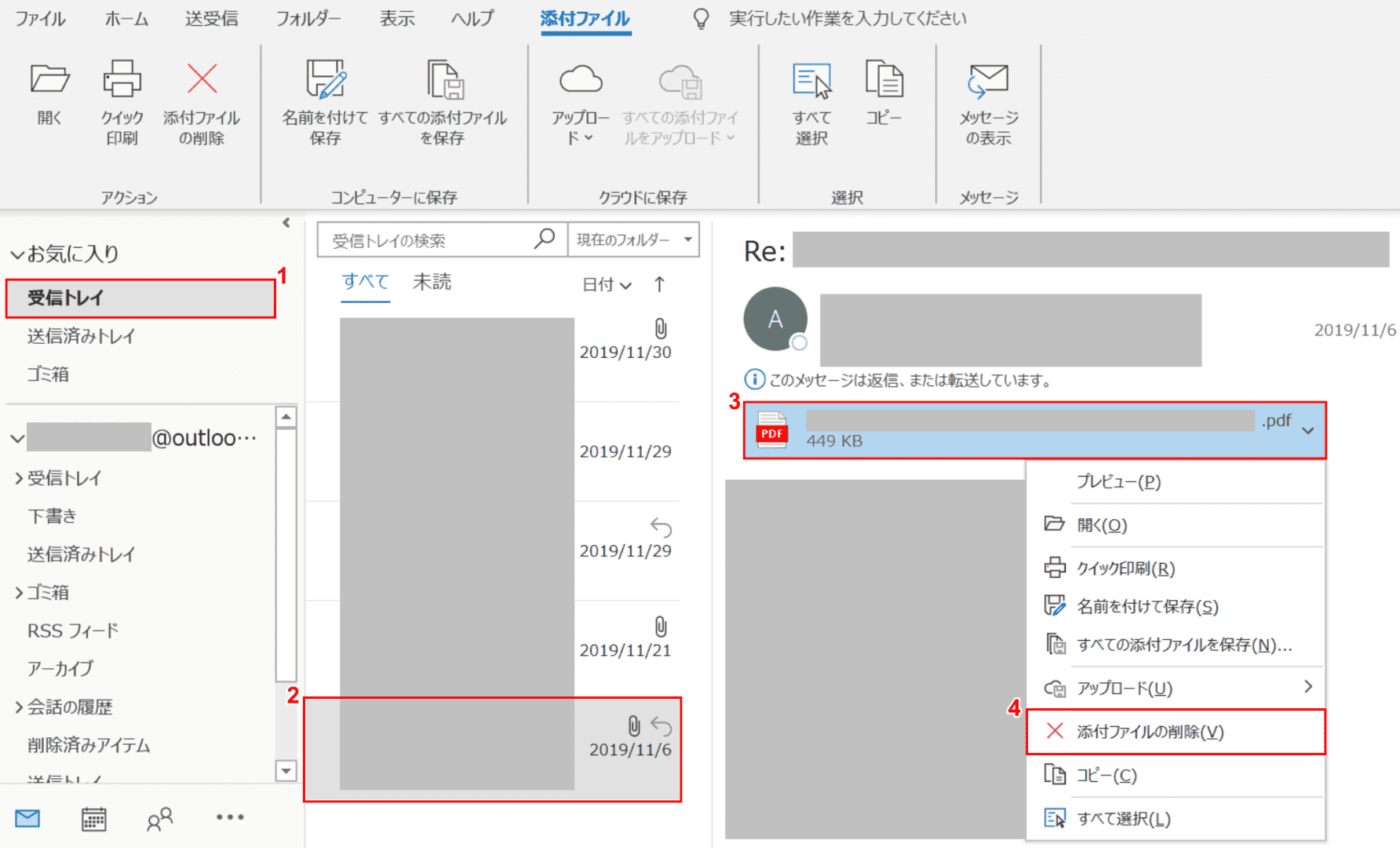Open the Calendar view icon

pyautogui.click(x=94, y=819)
